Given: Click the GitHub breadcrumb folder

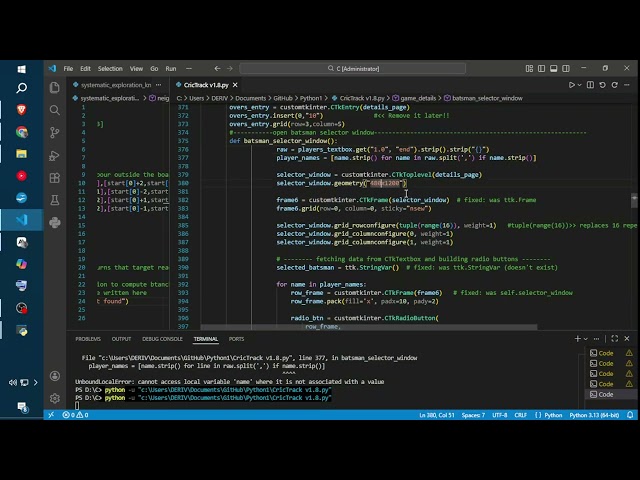Looking at the screenshot, I should click(283, 98).
